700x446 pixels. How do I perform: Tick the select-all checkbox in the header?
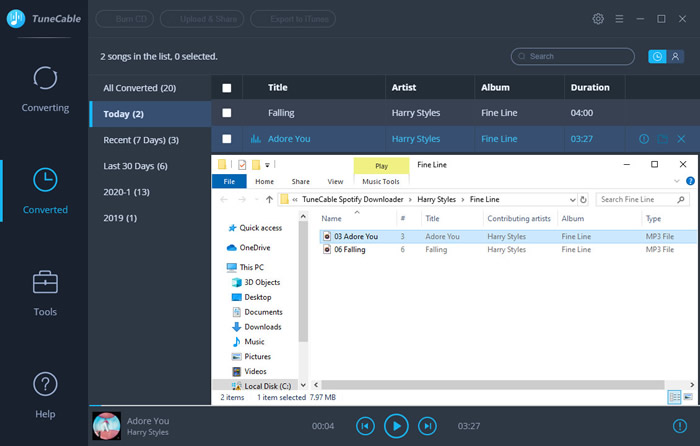(227, 88)
